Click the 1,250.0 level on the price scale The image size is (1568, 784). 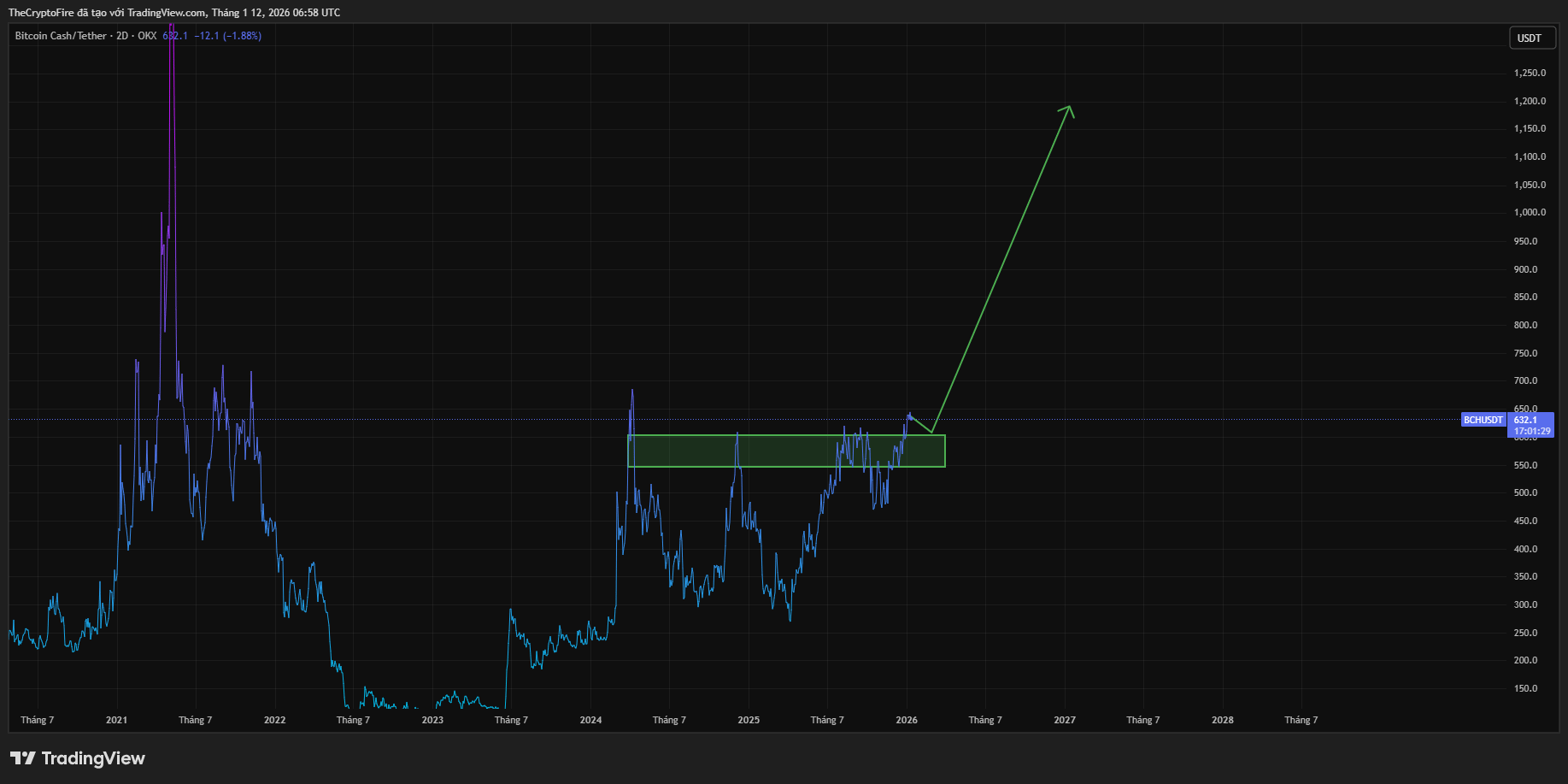[x=1530, y=73]
